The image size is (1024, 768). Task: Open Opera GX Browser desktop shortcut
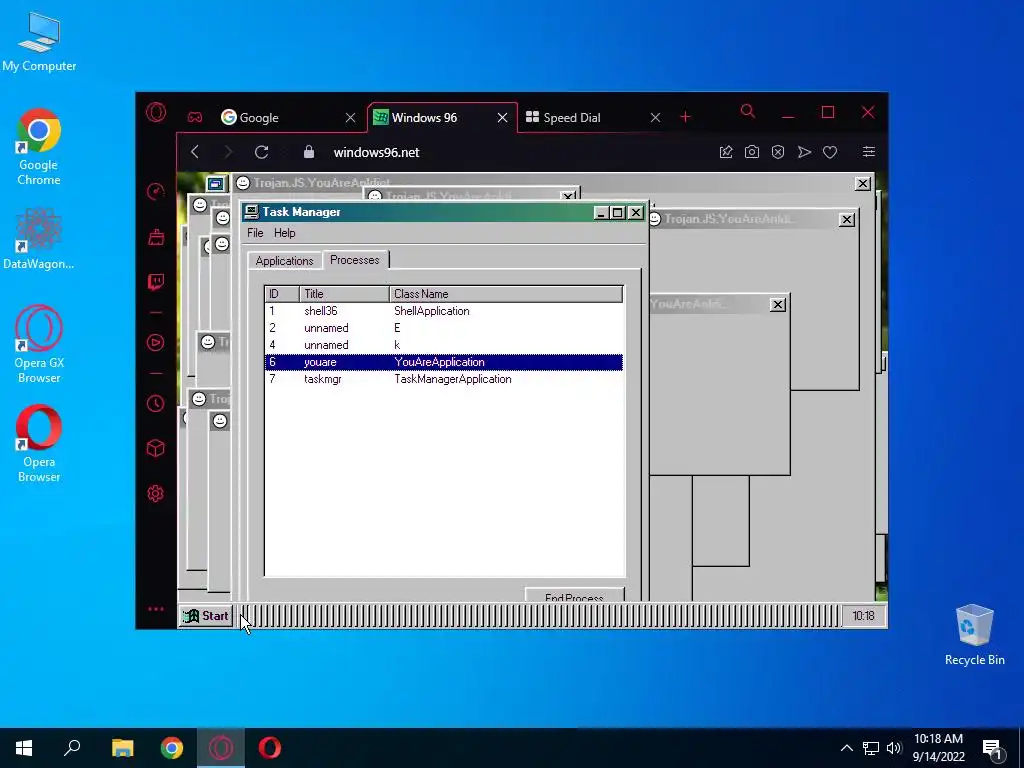tap(39, 344)
